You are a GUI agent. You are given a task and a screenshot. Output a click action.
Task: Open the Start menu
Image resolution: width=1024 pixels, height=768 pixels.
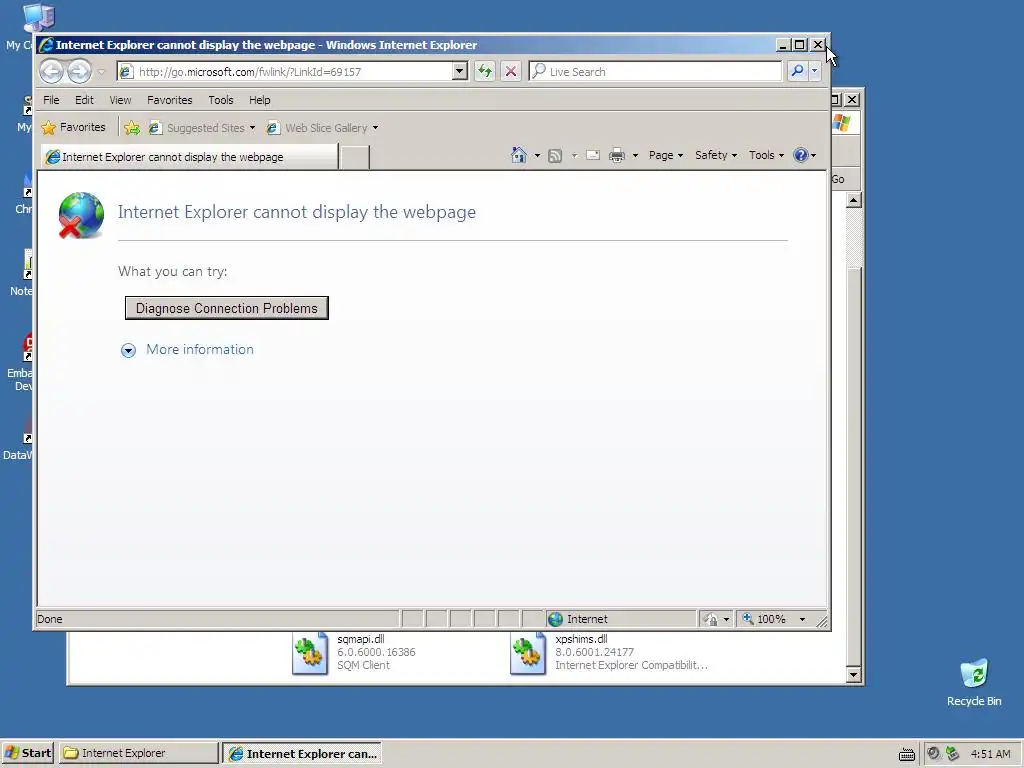pos(27,753)
